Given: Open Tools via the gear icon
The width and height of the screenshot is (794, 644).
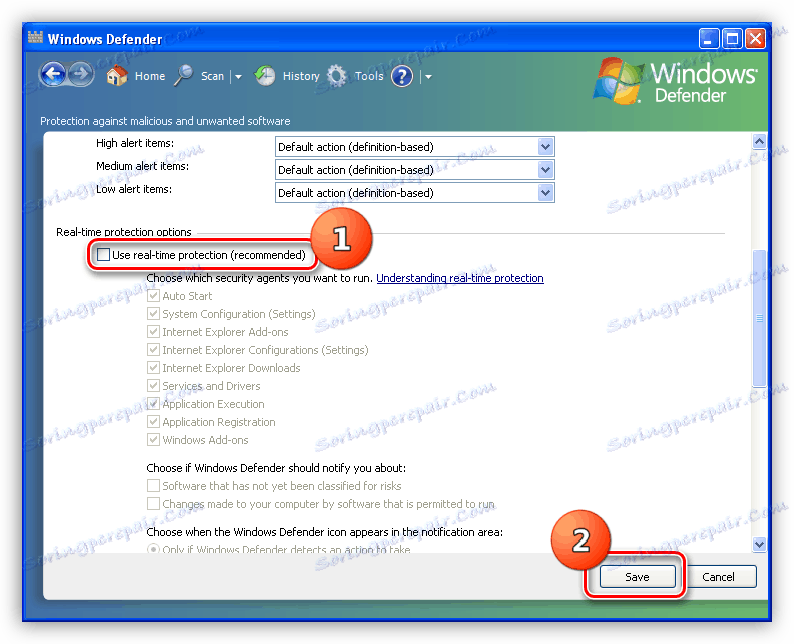Looking at the screenshot, I should coord(336,76).
